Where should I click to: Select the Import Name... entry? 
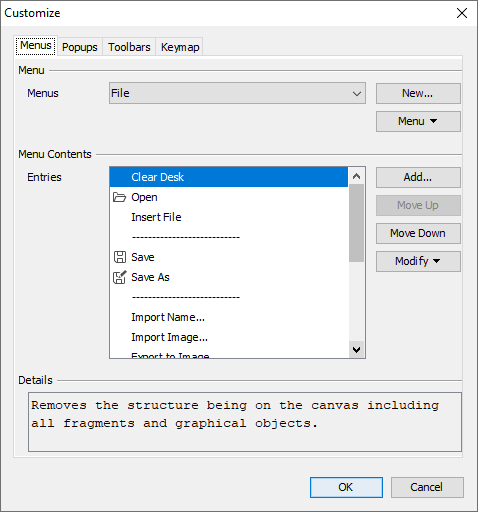click(x=229, y=317)
